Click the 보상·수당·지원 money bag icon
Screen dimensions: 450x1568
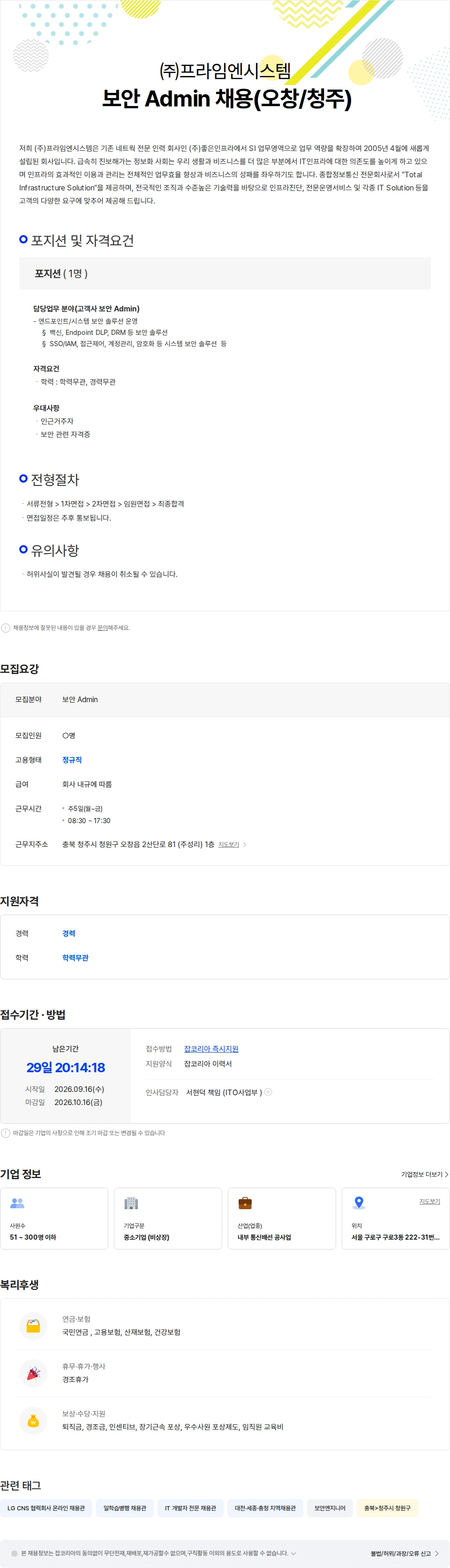(33, 1421)
